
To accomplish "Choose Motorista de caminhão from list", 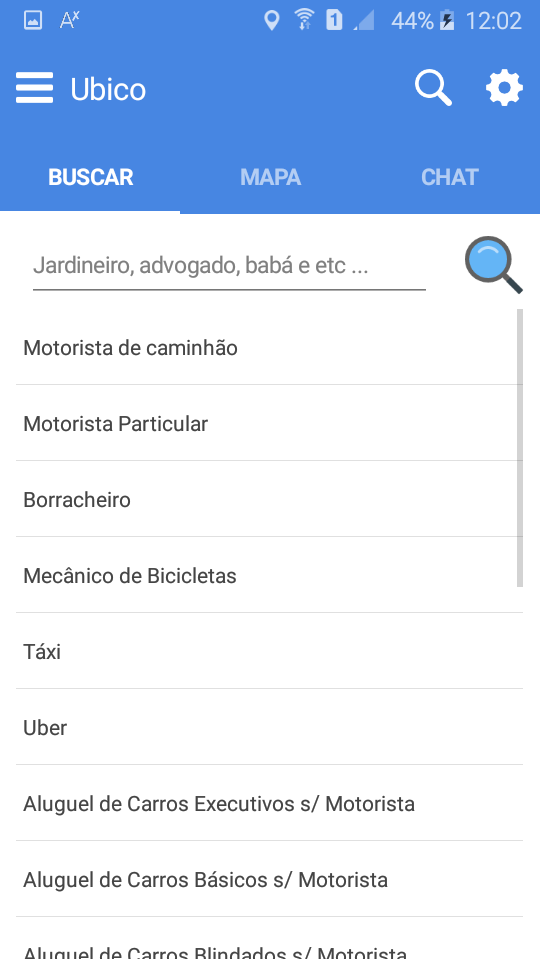I will (269, 347).
